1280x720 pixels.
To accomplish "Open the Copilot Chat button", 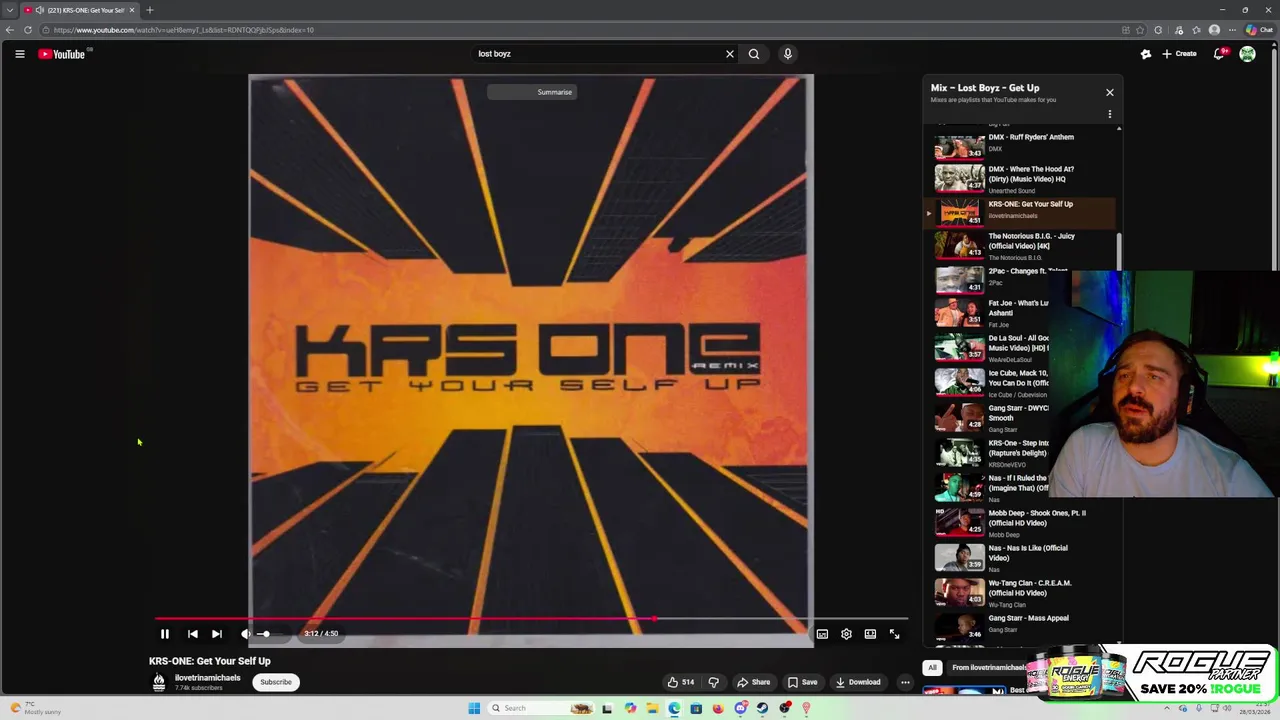I will (x=1259, y=30).
